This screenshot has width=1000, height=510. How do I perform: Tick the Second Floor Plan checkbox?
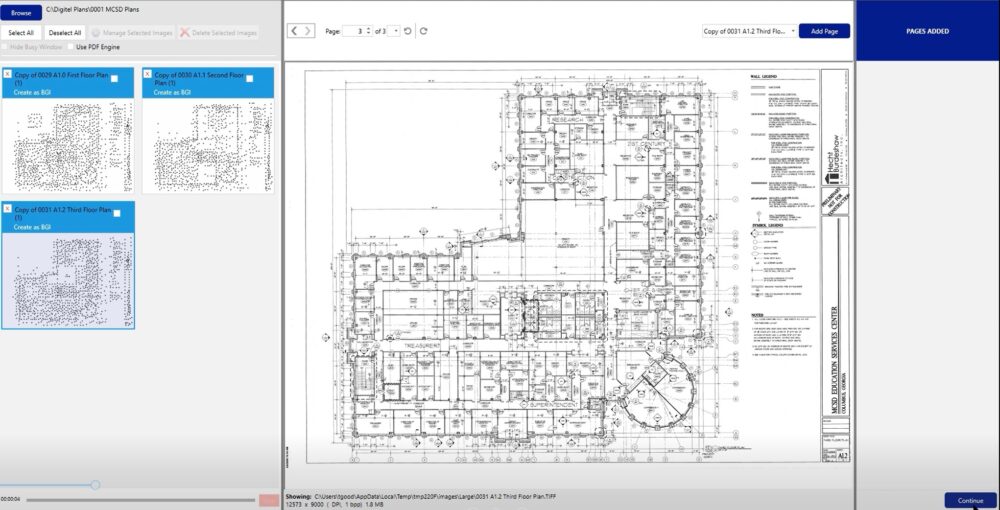pyautogui.click(x=250, y=78)
